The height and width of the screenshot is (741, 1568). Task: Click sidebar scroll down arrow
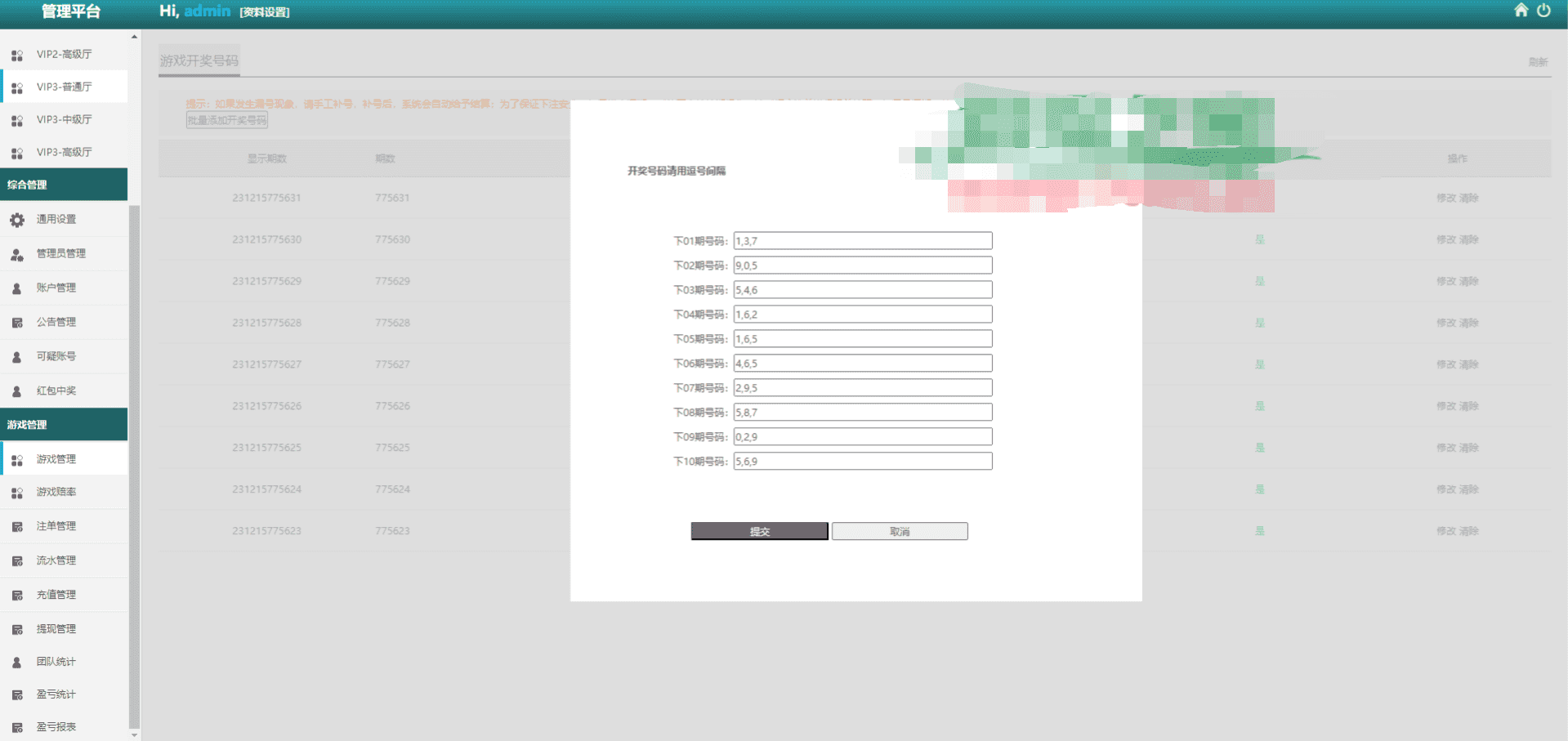134,735
